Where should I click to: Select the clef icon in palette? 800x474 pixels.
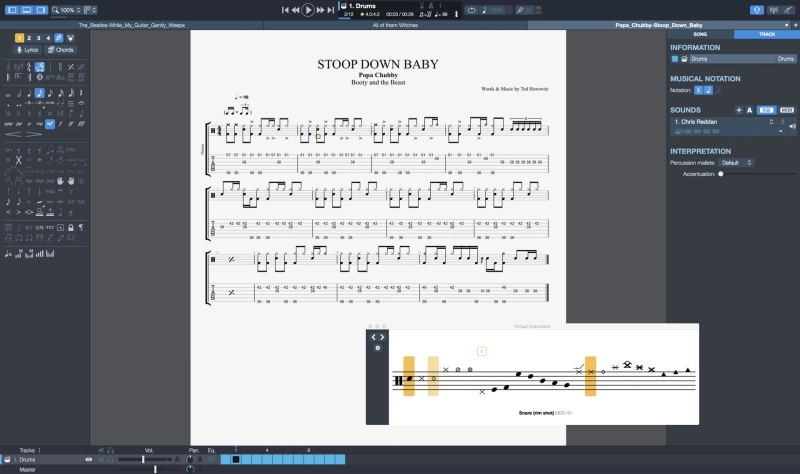tap(8, 67)
